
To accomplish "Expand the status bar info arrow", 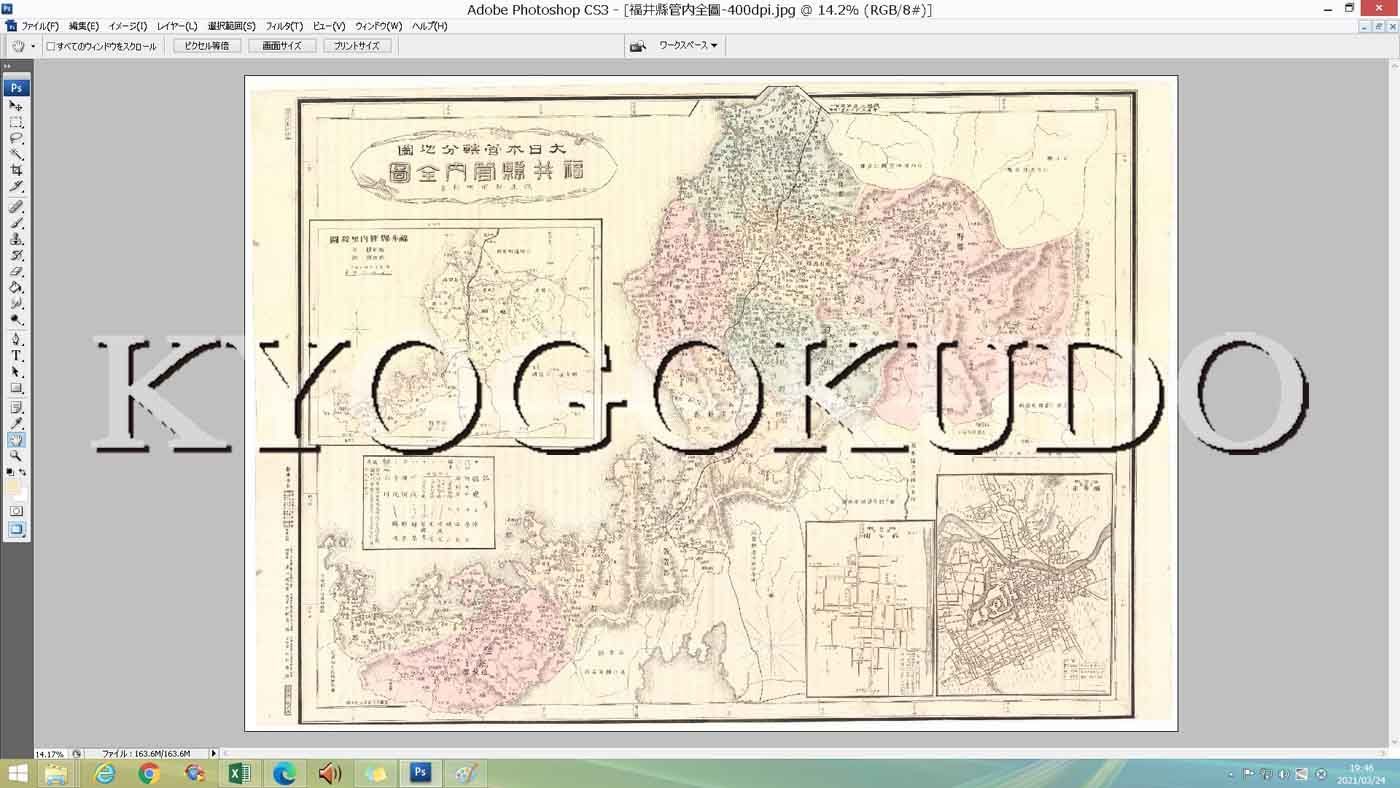I will pyautogui.click(x=213, y=753).
